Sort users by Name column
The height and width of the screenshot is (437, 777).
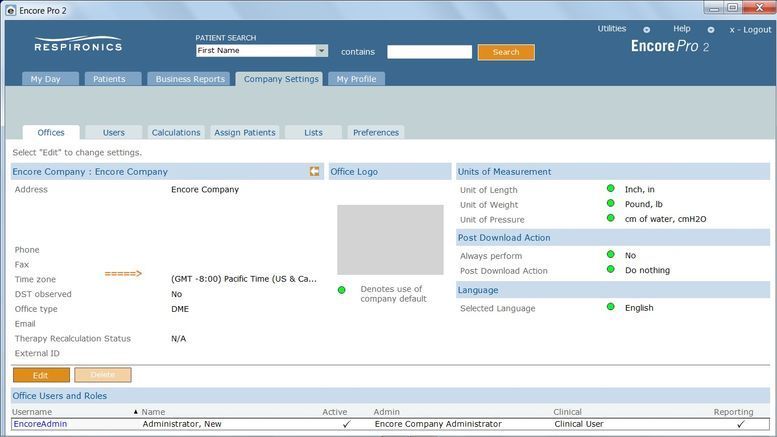(x=152, y=411)
